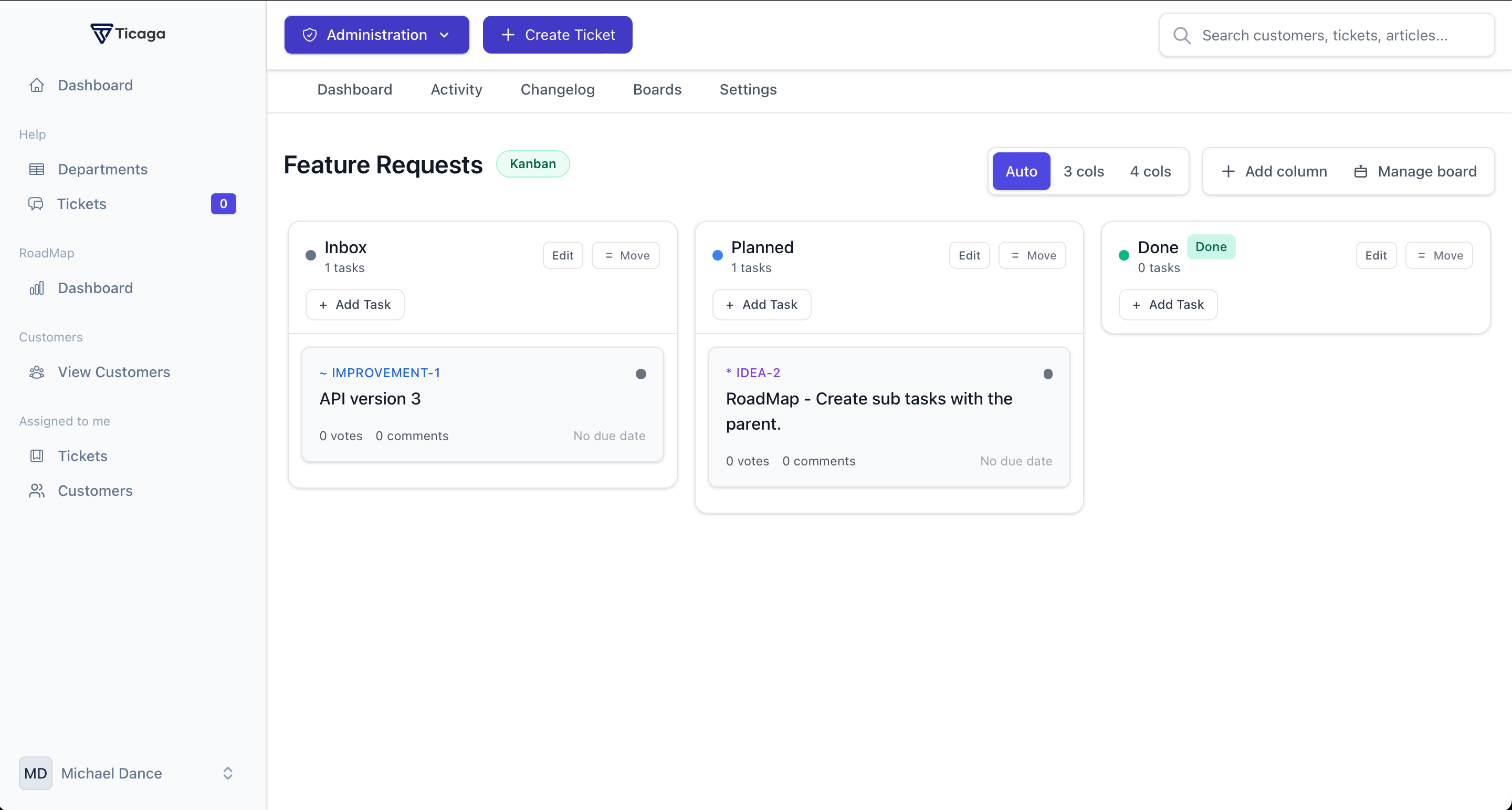
Task: Click the RoadMap Dashboard bar chart icon
Action: pos(36,288)
